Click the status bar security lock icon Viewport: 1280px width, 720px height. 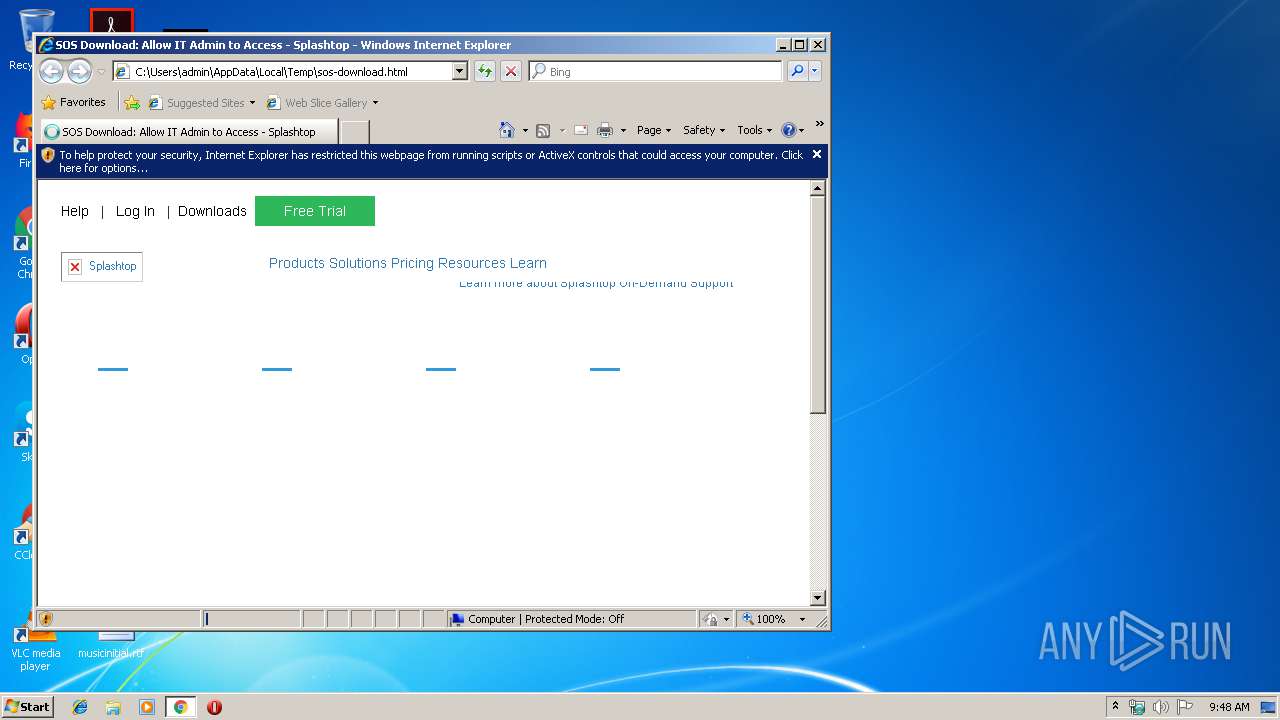click(x=709, y=619)
